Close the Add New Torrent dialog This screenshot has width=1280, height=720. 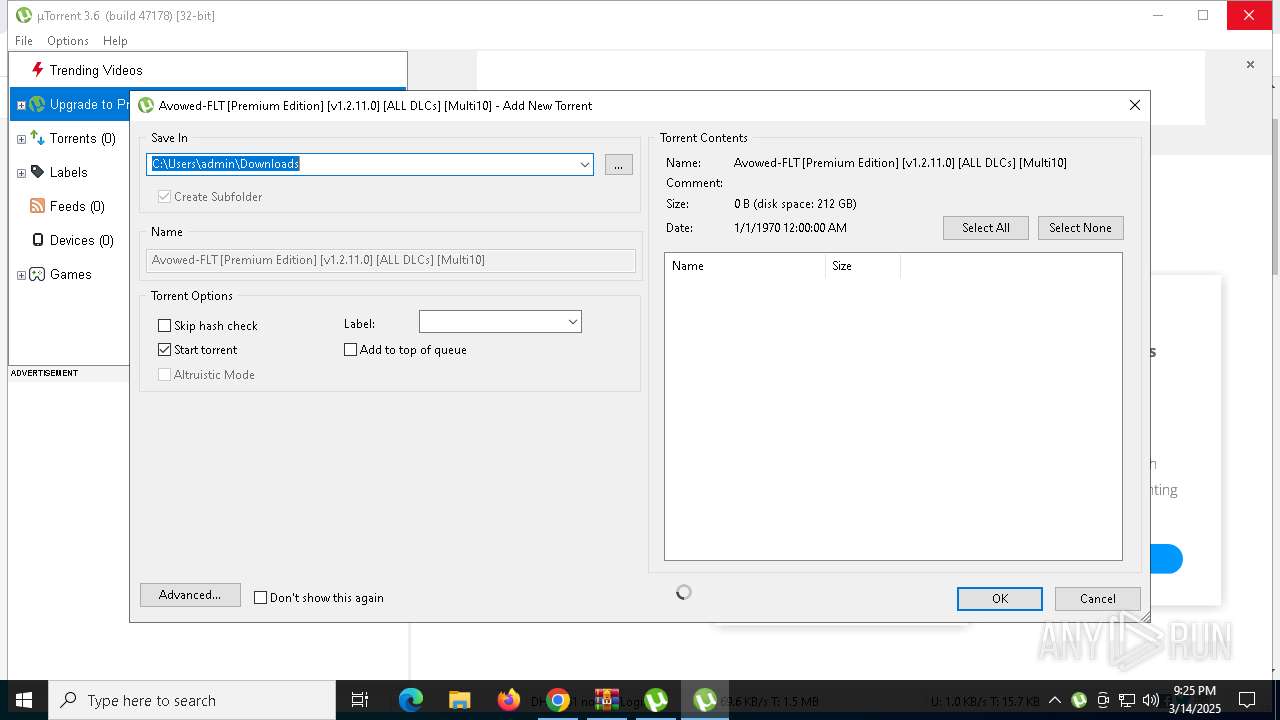pyautogui.click(x=1134, y=105)
